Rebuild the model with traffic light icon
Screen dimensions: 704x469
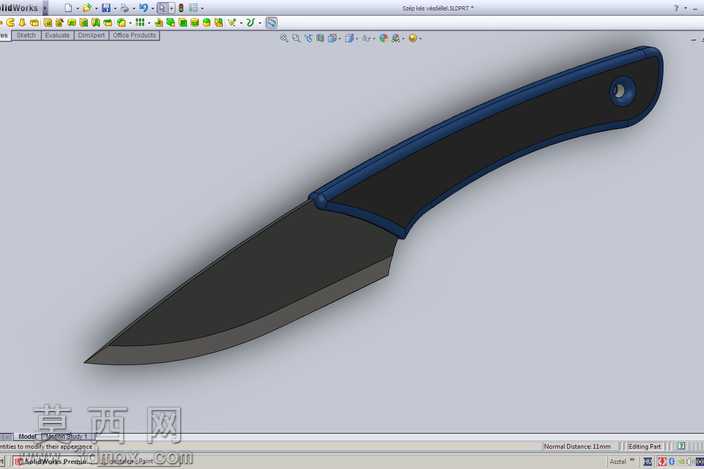click(x=181, y=8)
